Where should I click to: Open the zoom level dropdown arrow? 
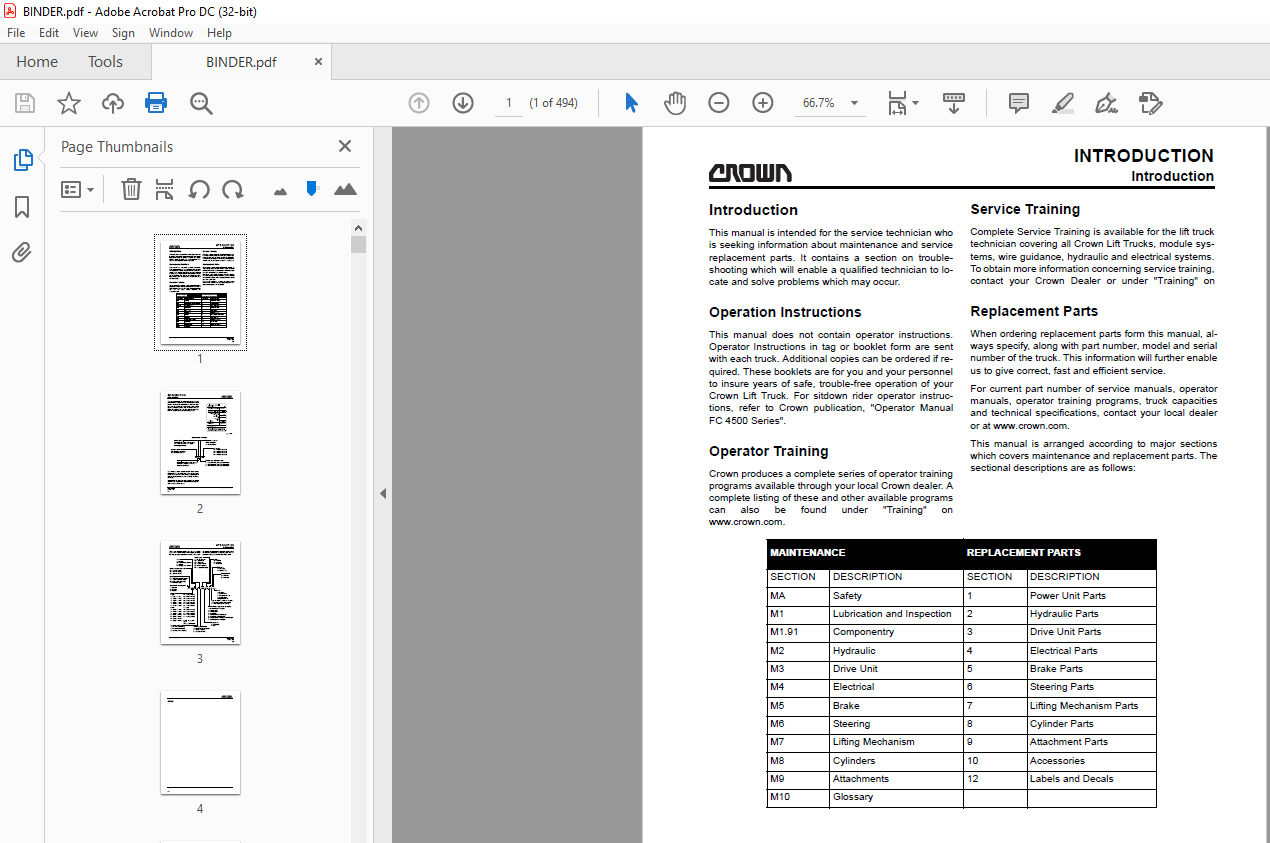click(x=854, y=103)
